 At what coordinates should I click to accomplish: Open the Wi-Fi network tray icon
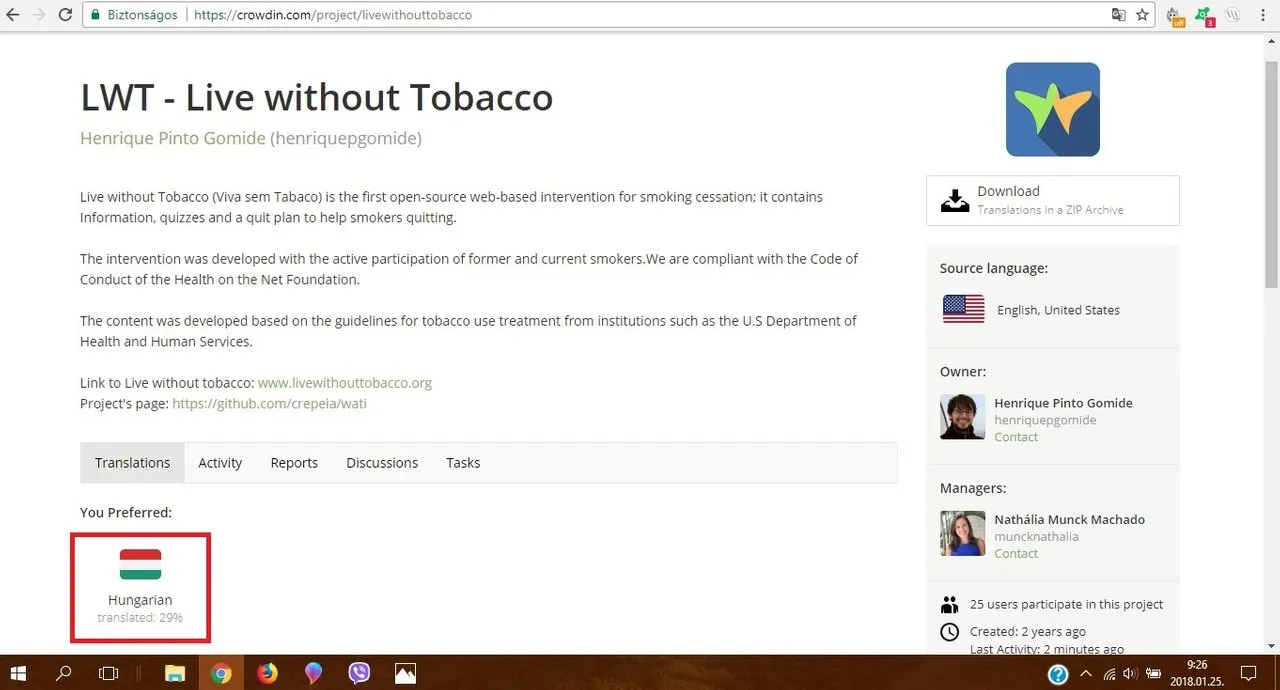coord(1108,674)
